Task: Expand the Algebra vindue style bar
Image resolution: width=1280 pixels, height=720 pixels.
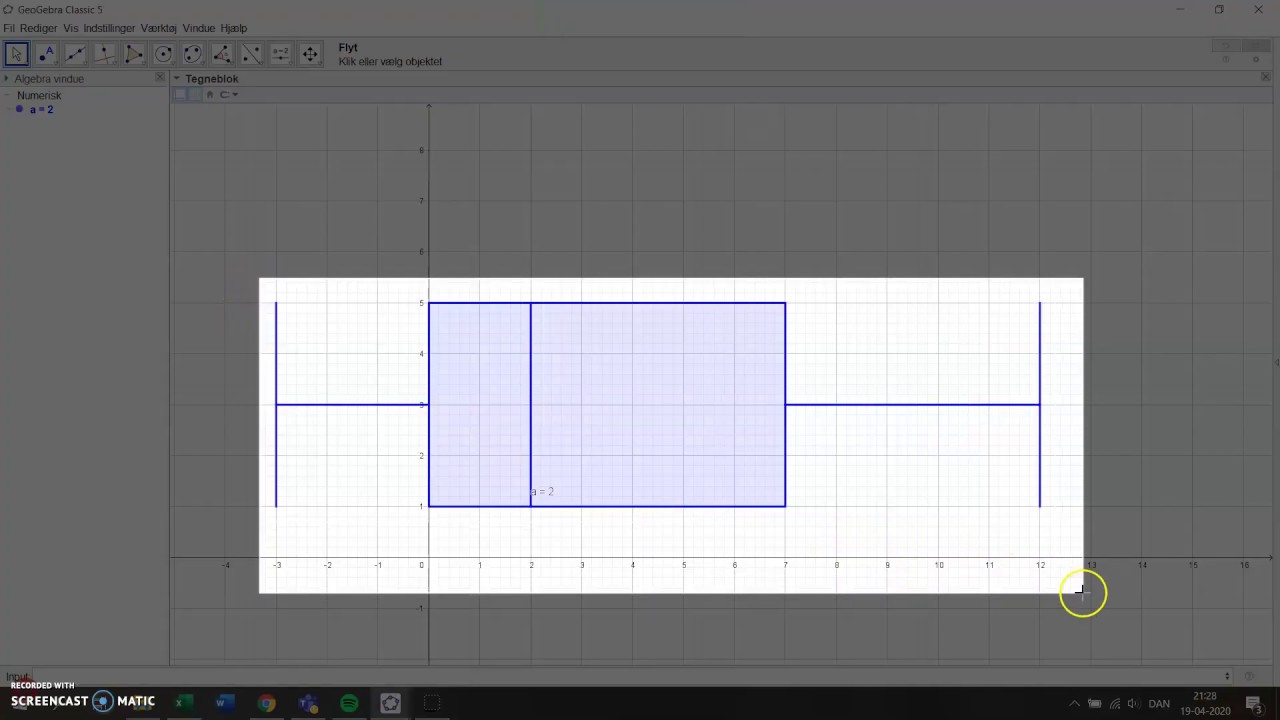Action: click(6, 78)
